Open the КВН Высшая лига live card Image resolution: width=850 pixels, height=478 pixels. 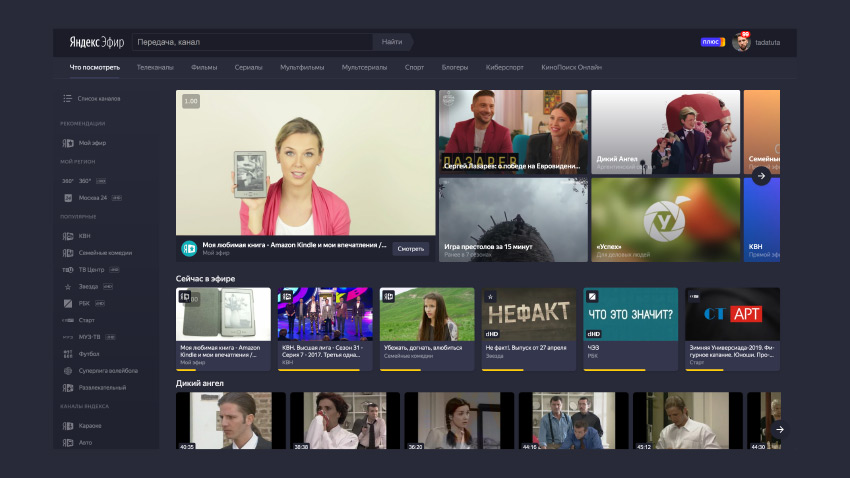(325, 329)
